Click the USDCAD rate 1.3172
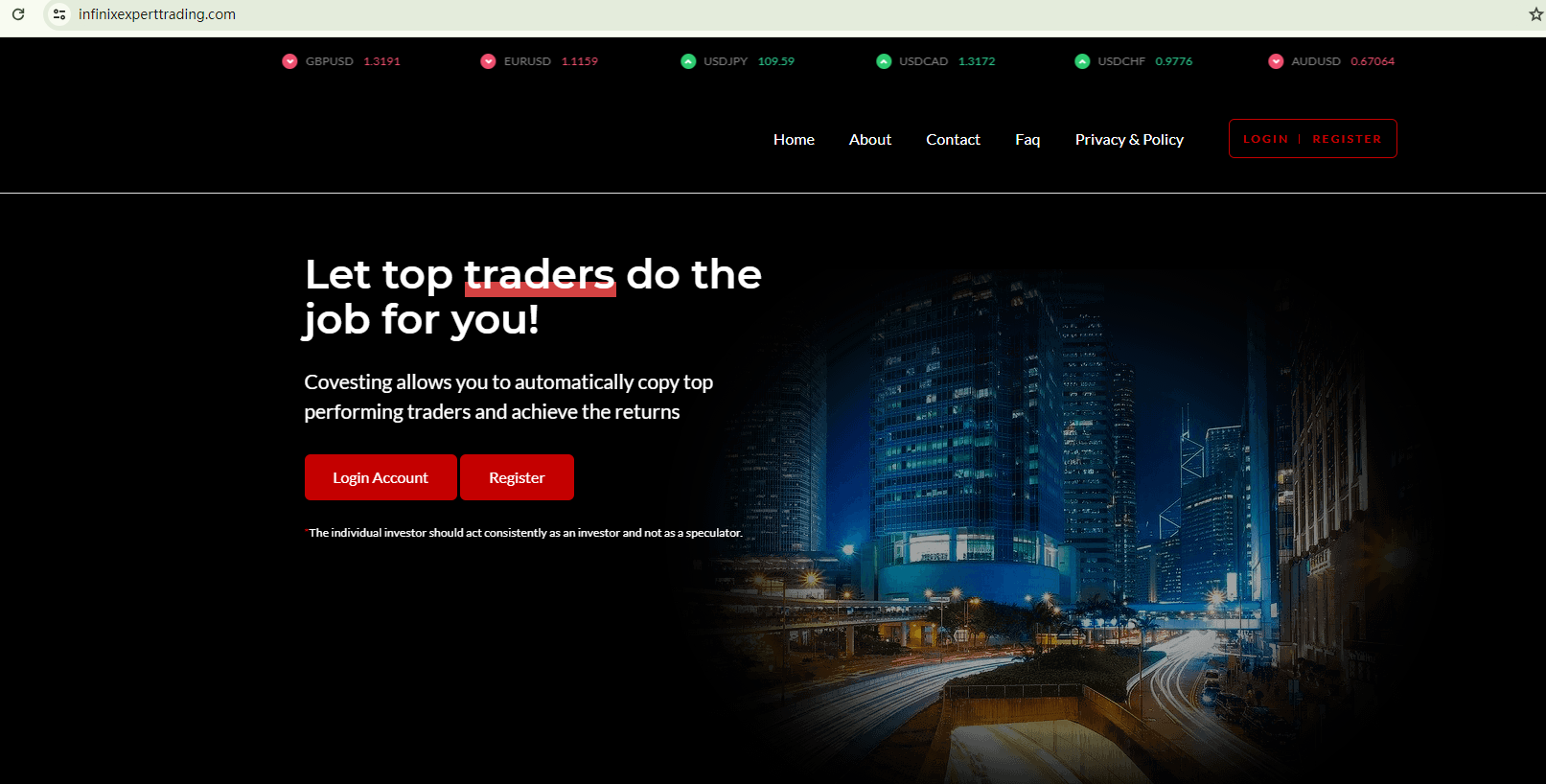This screenshot has width=1546, height=784. coord(977,61)
